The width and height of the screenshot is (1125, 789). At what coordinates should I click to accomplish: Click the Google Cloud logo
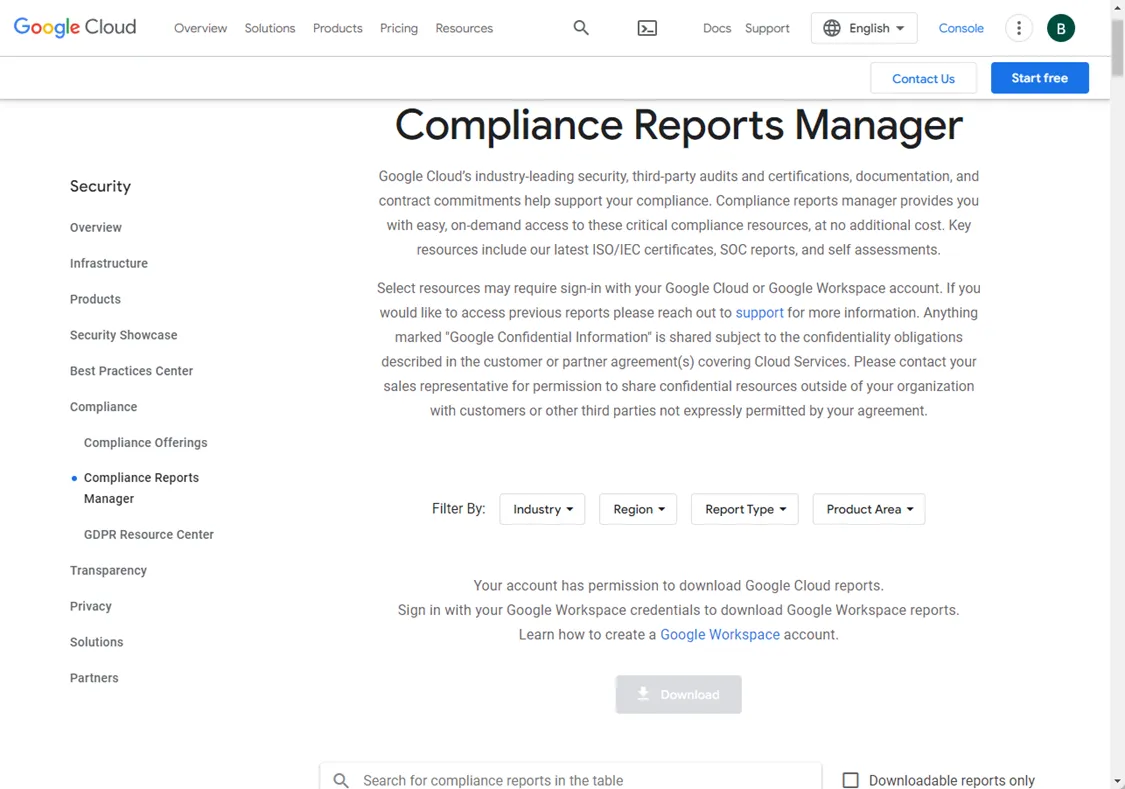coord(74,27)
